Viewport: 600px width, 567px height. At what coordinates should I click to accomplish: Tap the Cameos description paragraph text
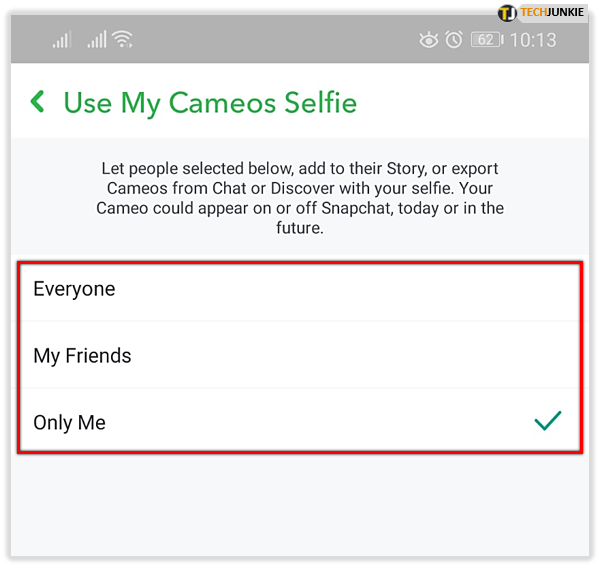300,198
